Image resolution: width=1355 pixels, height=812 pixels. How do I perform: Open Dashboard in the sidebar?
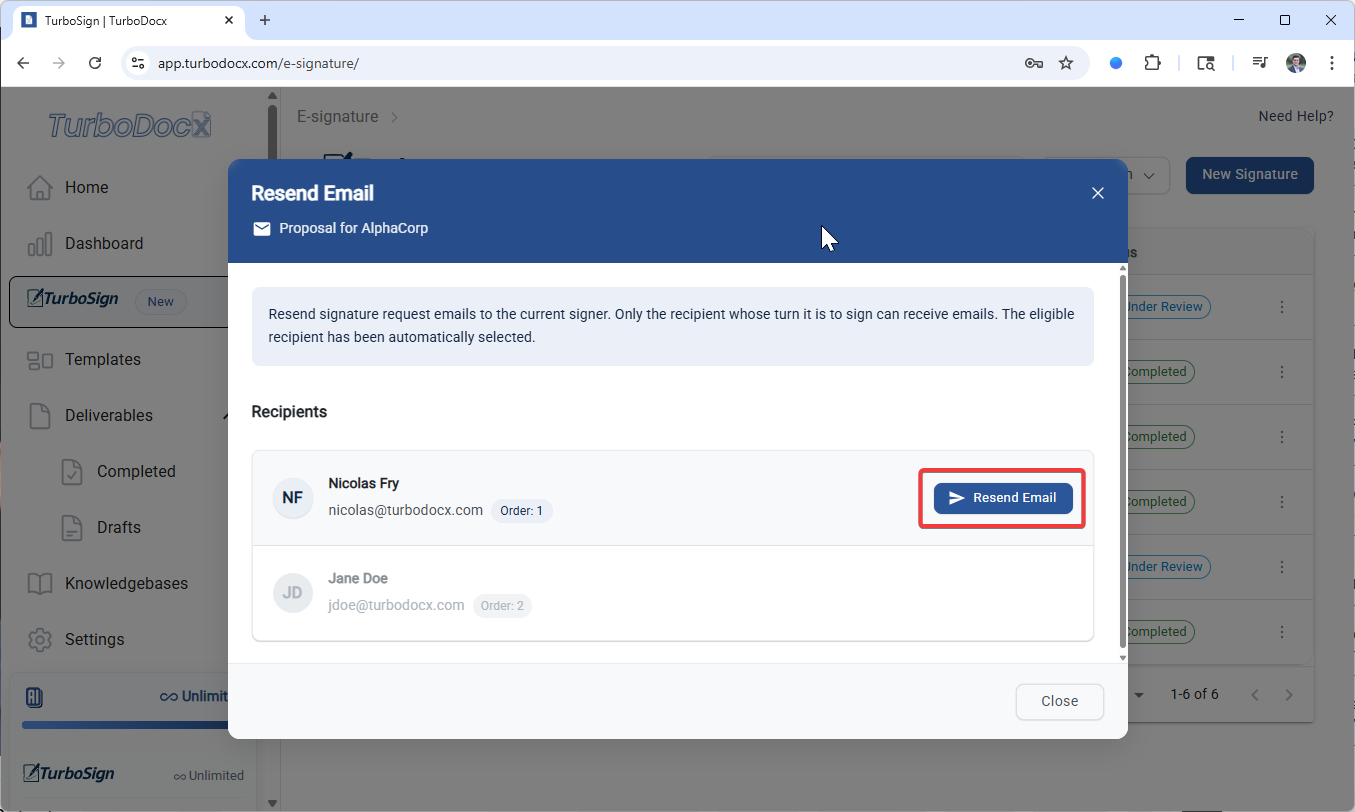pyautogui.click(x=104, y=243)
